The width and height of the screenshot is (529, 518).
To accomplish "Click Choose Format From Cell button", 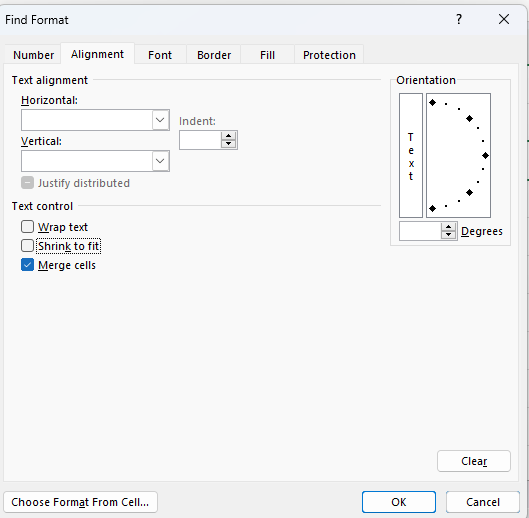I will 80,502.
